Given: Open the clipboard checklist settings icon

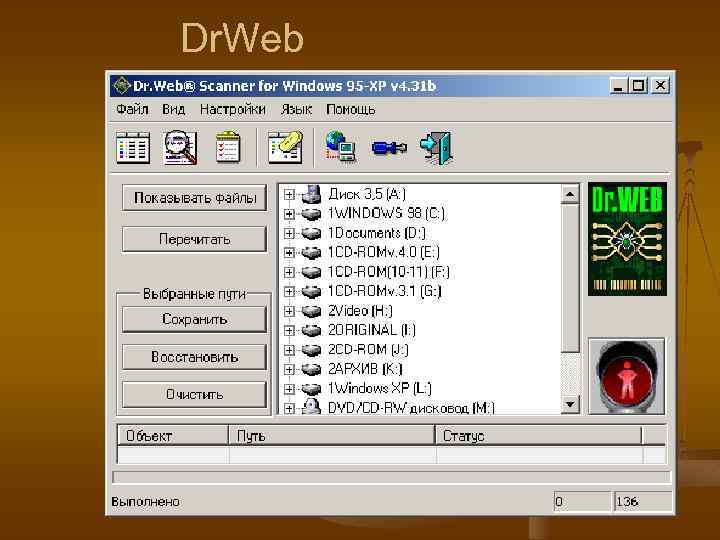Looking at the screenshot, I should coord(228,147).
